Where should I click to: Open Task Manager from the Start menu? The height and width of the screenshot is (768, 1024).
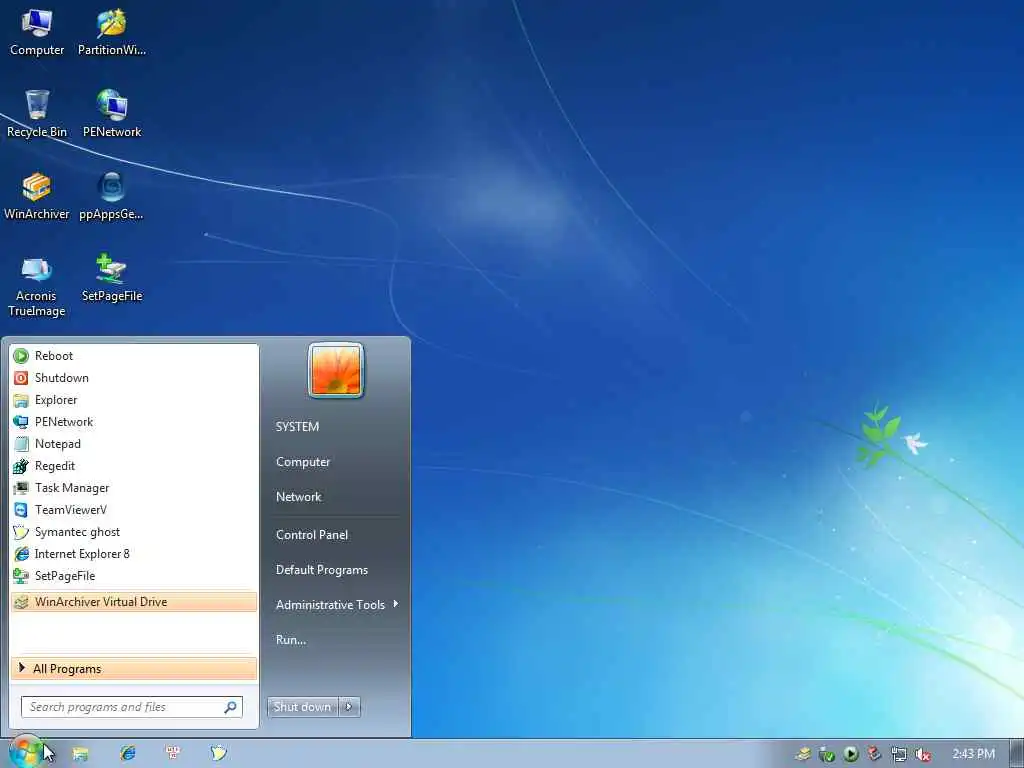point(134,488)
